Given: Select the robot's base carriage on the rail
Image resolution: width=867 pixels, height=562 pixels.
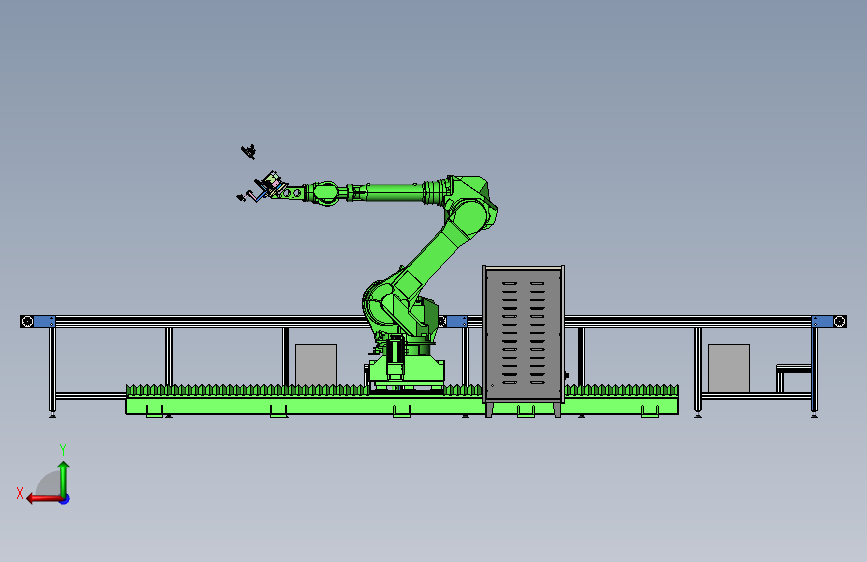Looking at the screenshot, I should (406, 375).
